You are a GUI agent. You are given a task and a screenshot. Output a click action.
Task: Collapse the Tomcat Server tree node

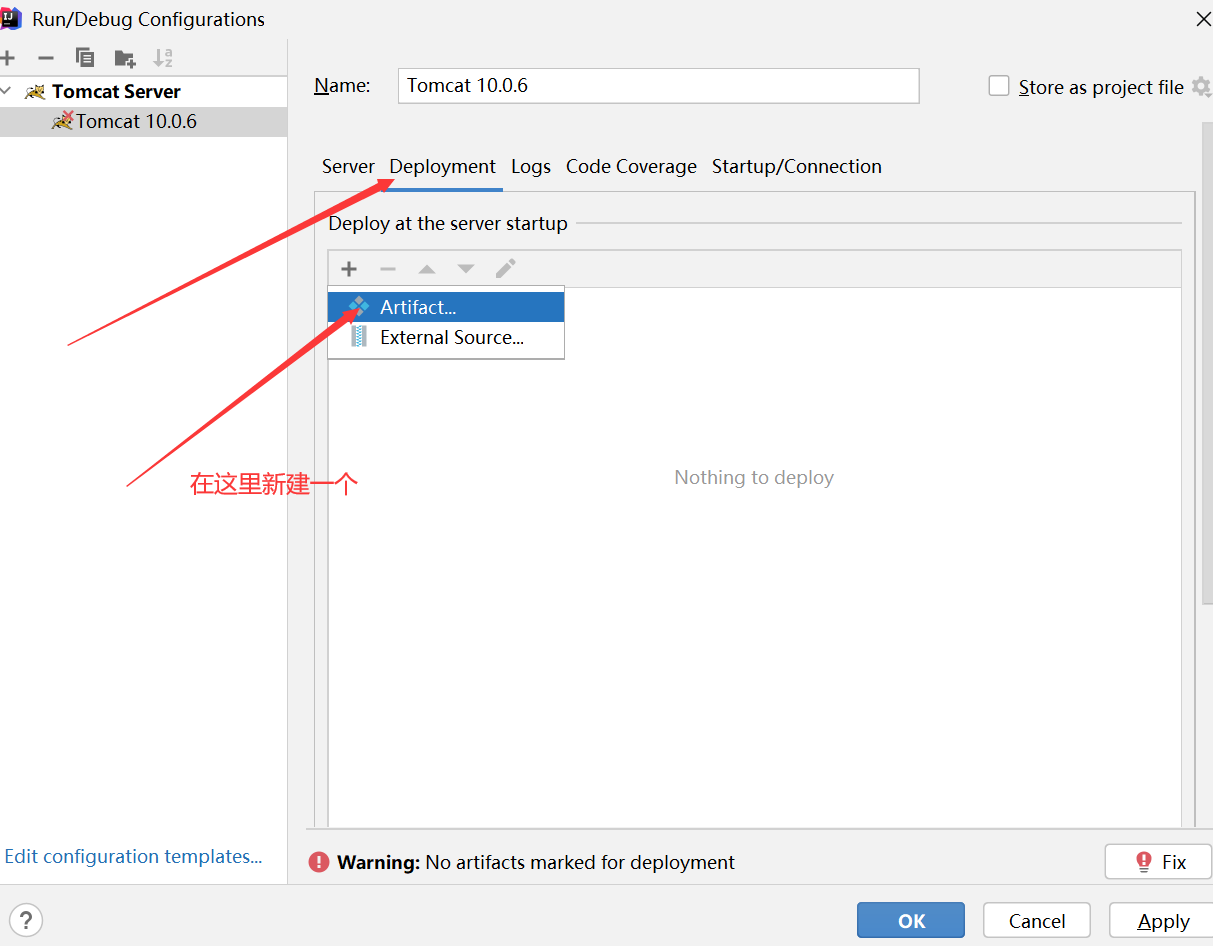pyautogui.click(x=6, y=91)
